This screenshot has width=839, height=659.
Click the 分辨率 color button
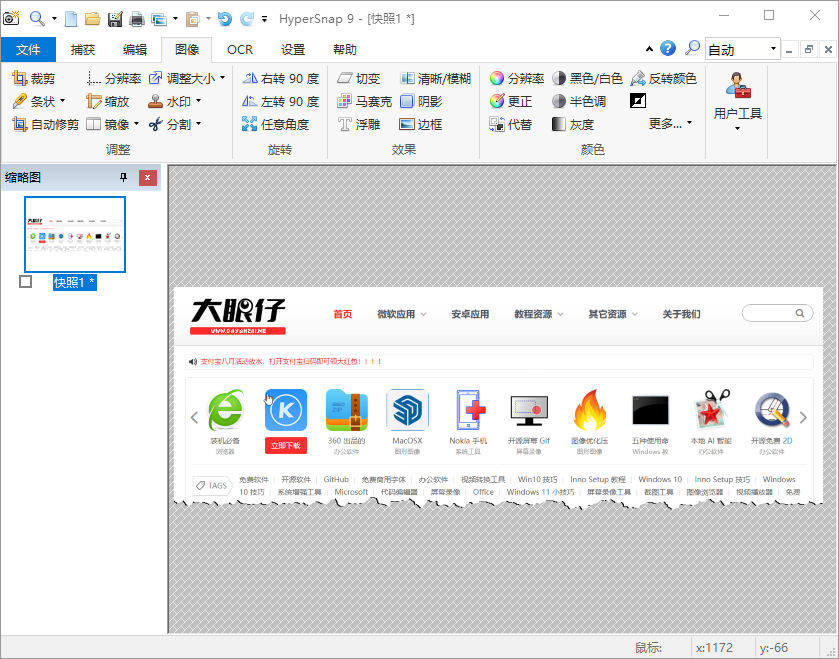516,78
